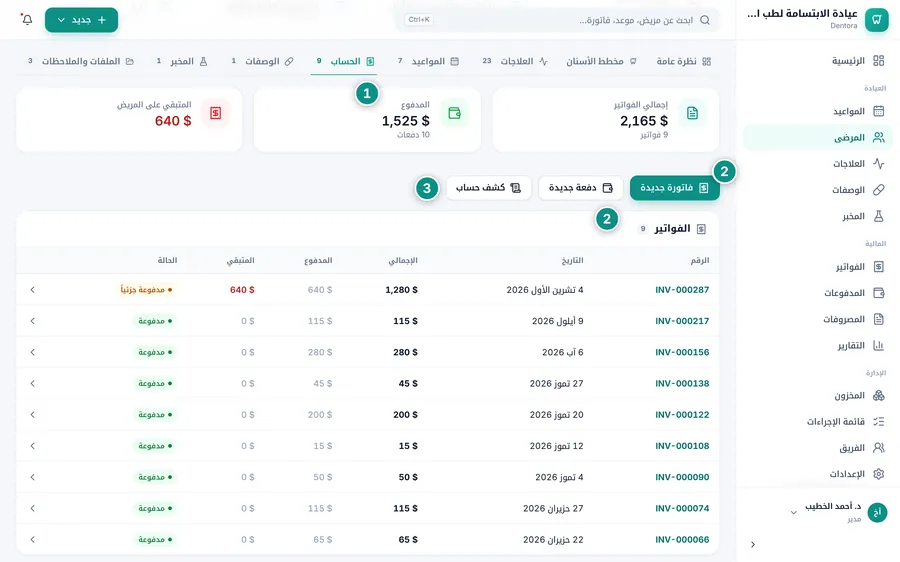The image size is (900, 562).
Task: Click the إجمالي الفواتير document icon
Action: pyautogui.click(x=692, y=113)
